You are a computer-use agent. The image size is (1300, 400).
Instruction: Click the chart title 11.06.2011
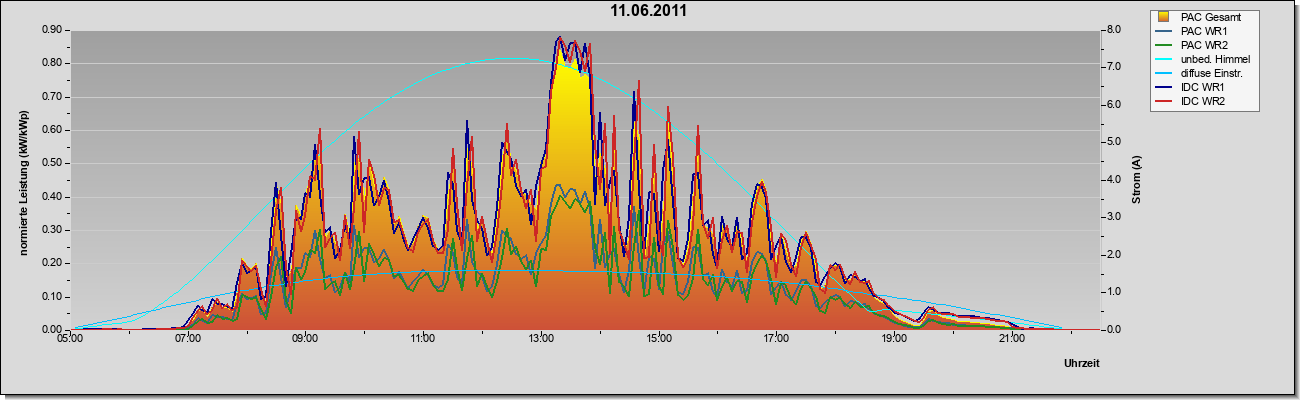pyautogui.click(x=649, y=11)
